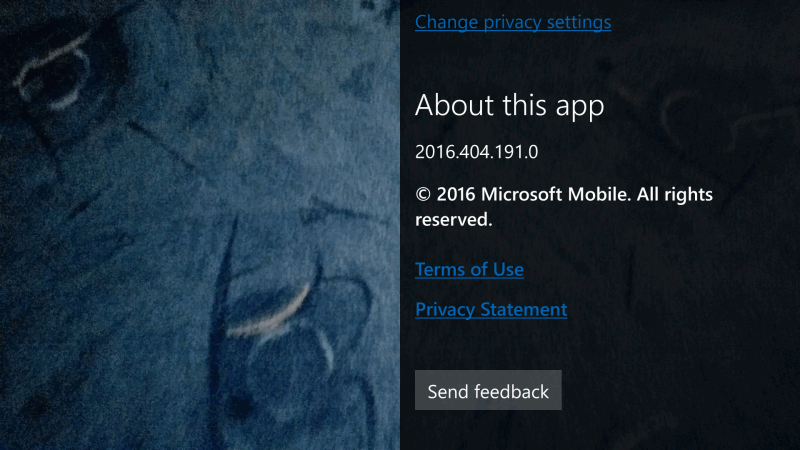Open the Privacy Statement link

click(x=491, y=309)
